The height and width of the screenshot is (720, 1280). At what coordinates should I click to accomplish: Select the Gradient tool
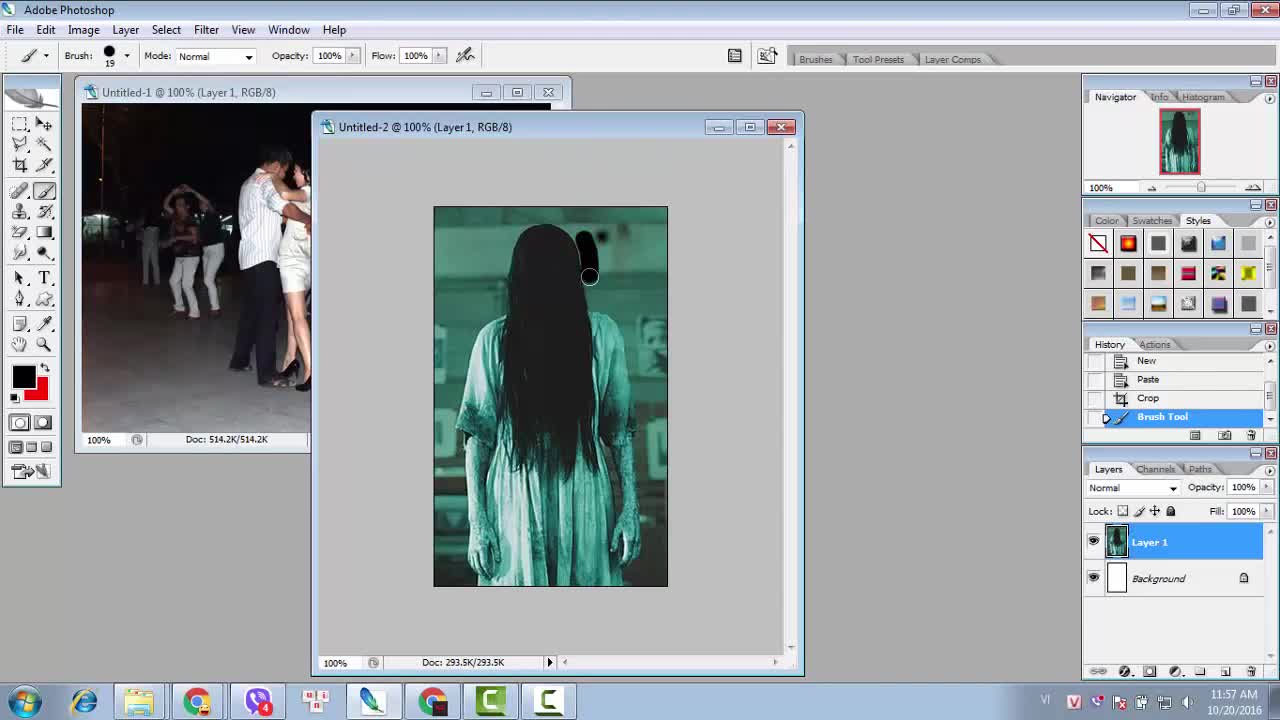click(44, 233)
